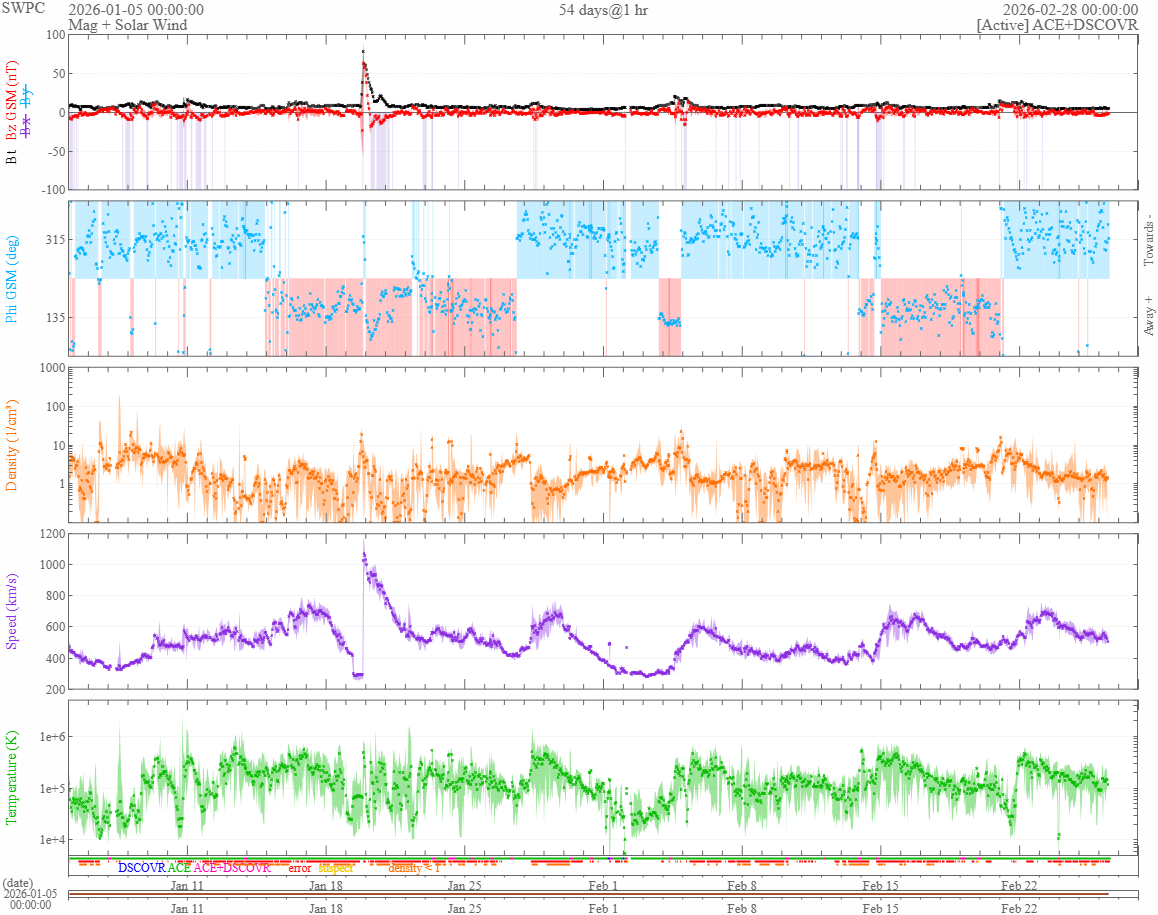The height and width of the screenshot is (915, 1158).
Task: Click the Density axis label
Action: (13, 445)
